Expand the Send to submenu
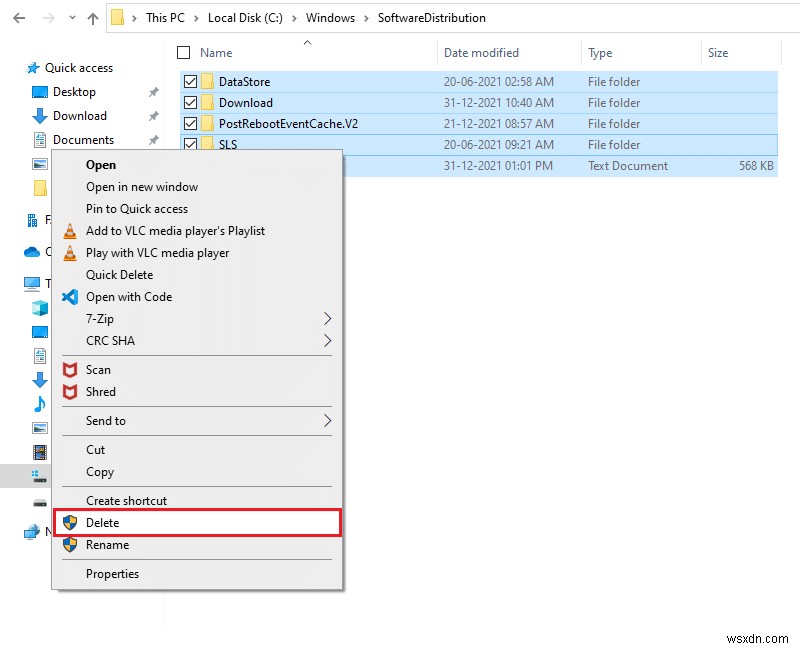800x649 pixels. tap(105, 421)
